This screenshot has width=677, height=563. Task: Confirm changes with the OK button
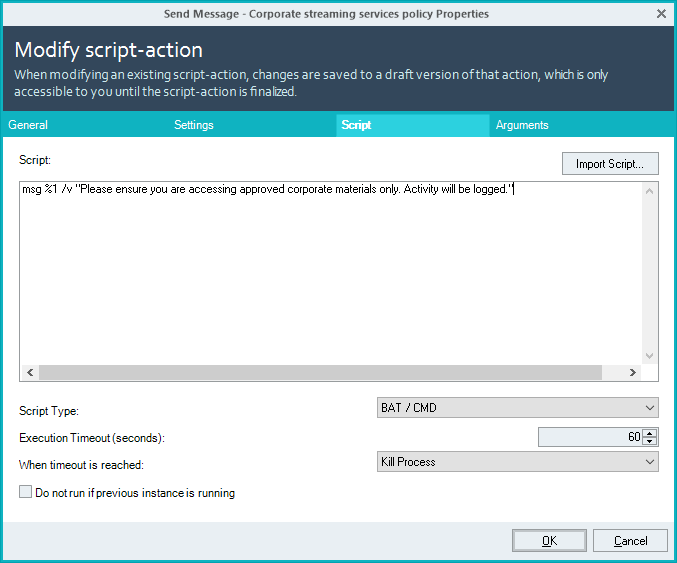point(549,541)
